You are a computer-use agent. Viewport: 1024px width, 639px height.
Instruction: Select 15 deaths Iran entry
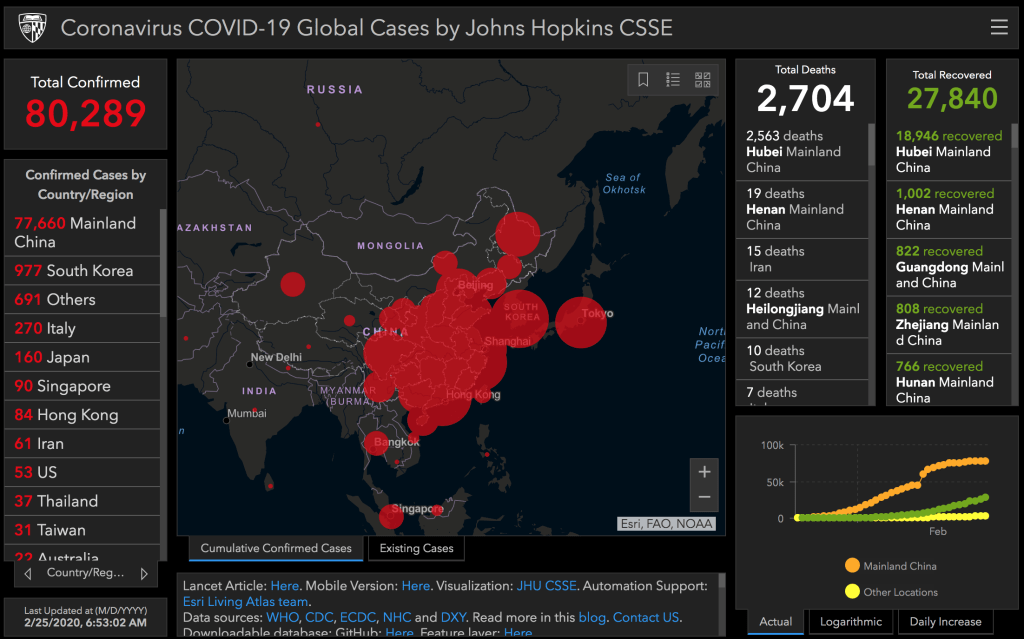(x=802, y=259)
